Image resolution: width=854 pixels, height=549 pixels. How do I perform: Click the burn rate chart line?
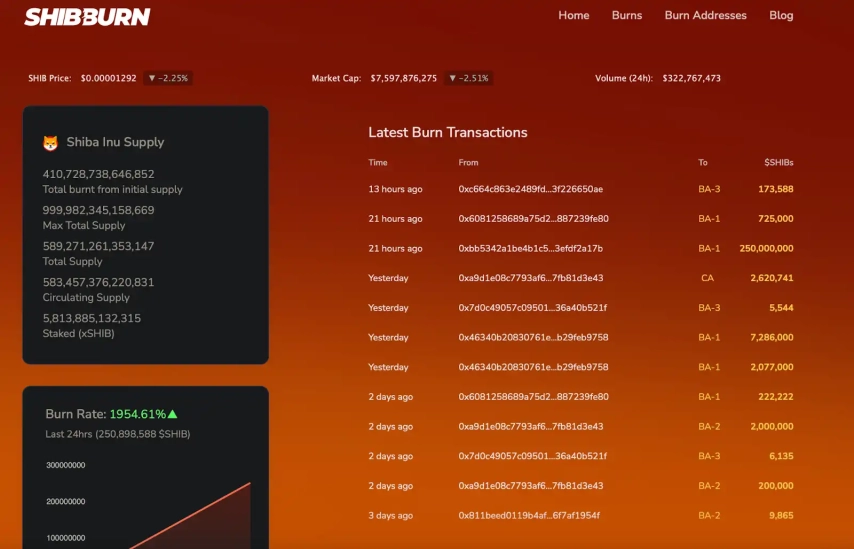pyautogui.click(x=191, y=515)
